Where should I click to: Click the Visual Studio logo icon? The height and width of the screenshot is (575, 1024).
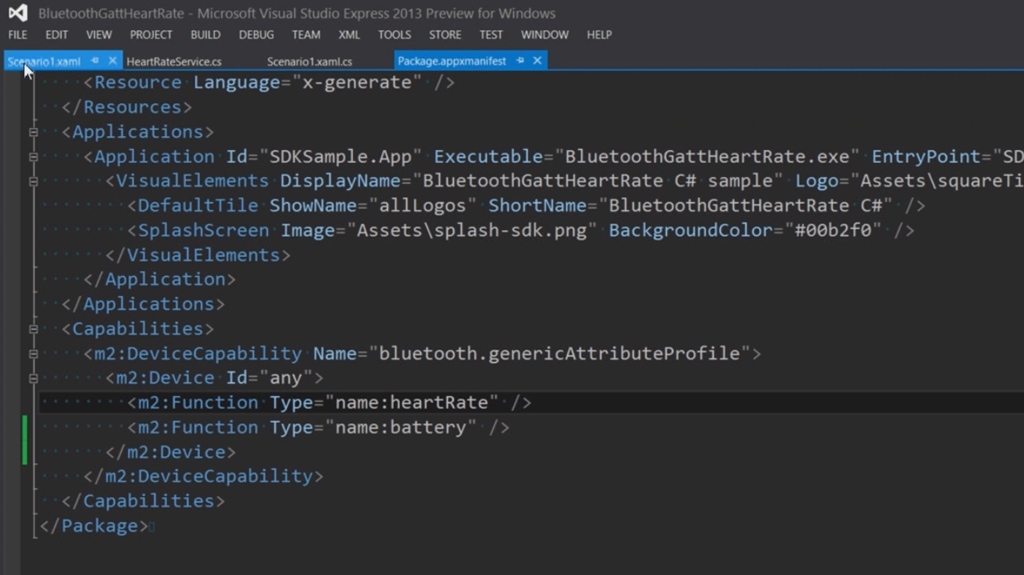(18, 13)
